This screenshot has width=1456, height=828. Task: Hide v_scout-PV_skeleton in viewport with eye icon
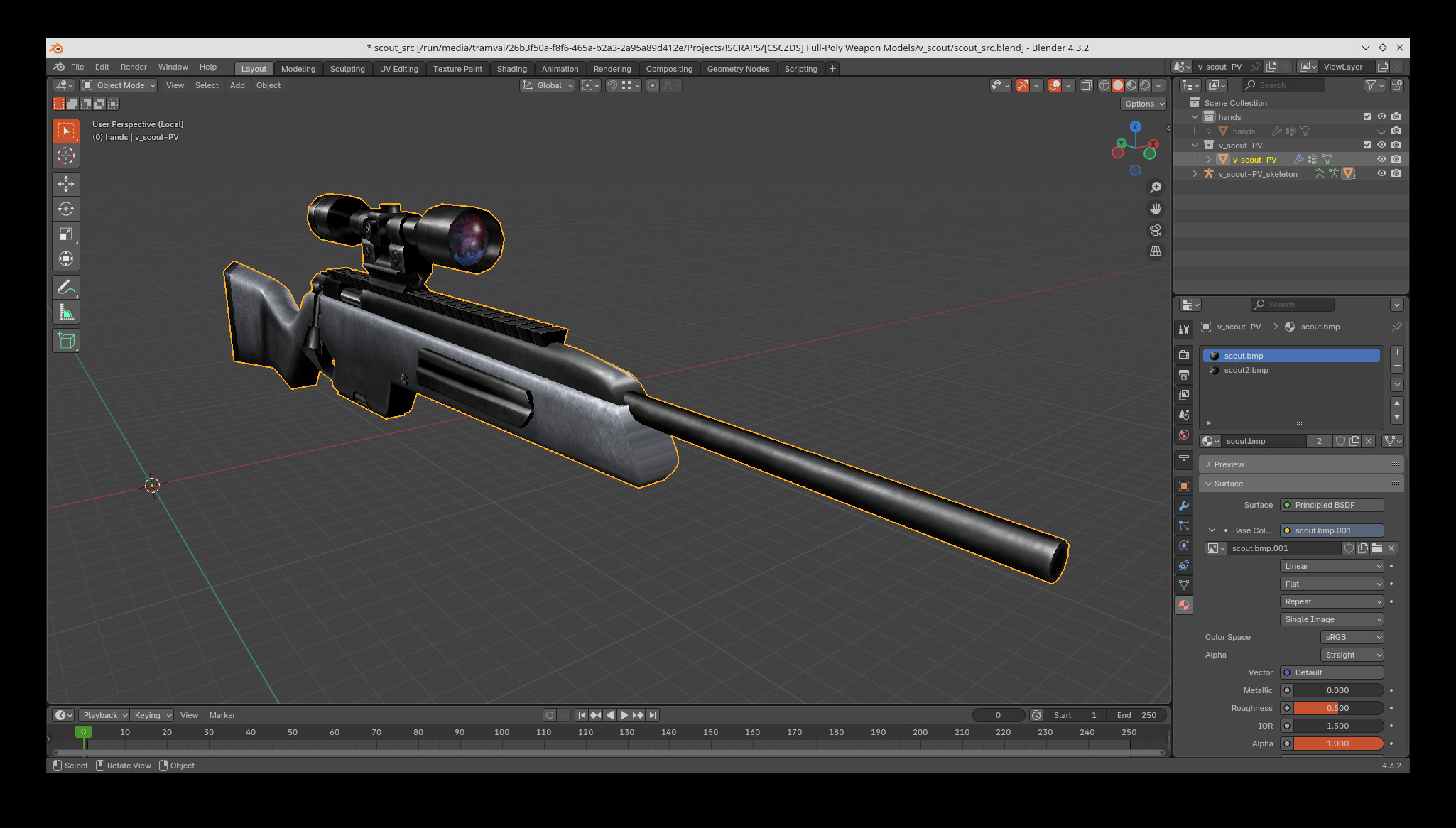(x=1381, y=173)
